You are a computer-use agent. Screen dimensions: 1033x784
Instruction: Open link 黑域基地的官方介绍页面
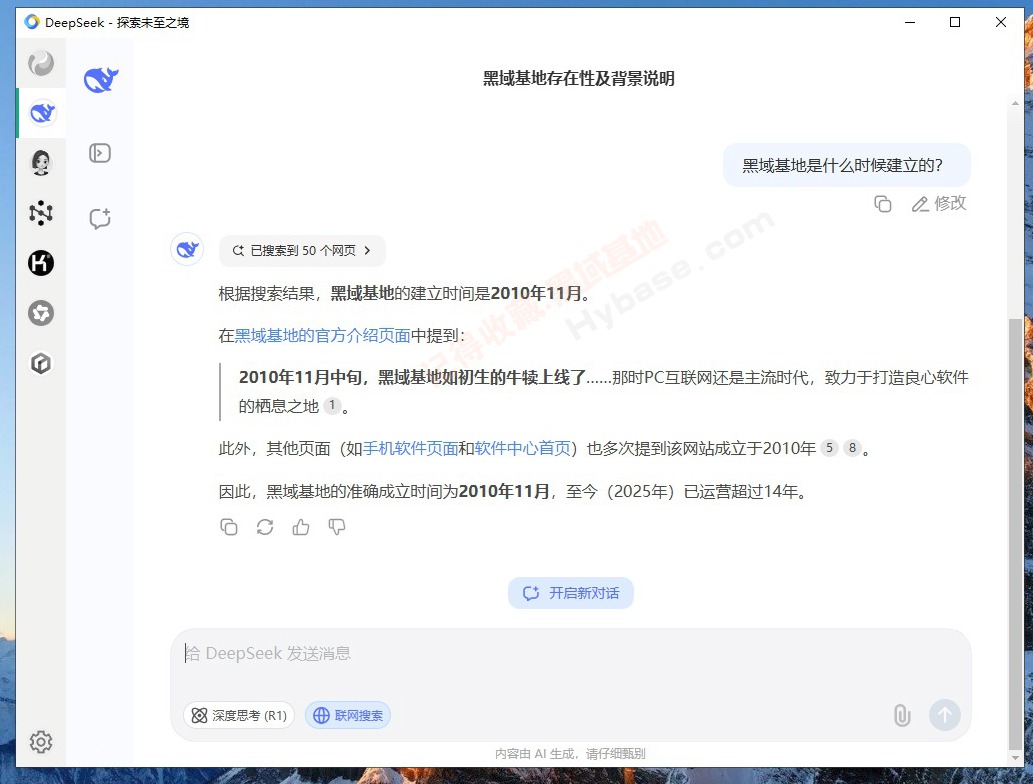pos(322,335)
